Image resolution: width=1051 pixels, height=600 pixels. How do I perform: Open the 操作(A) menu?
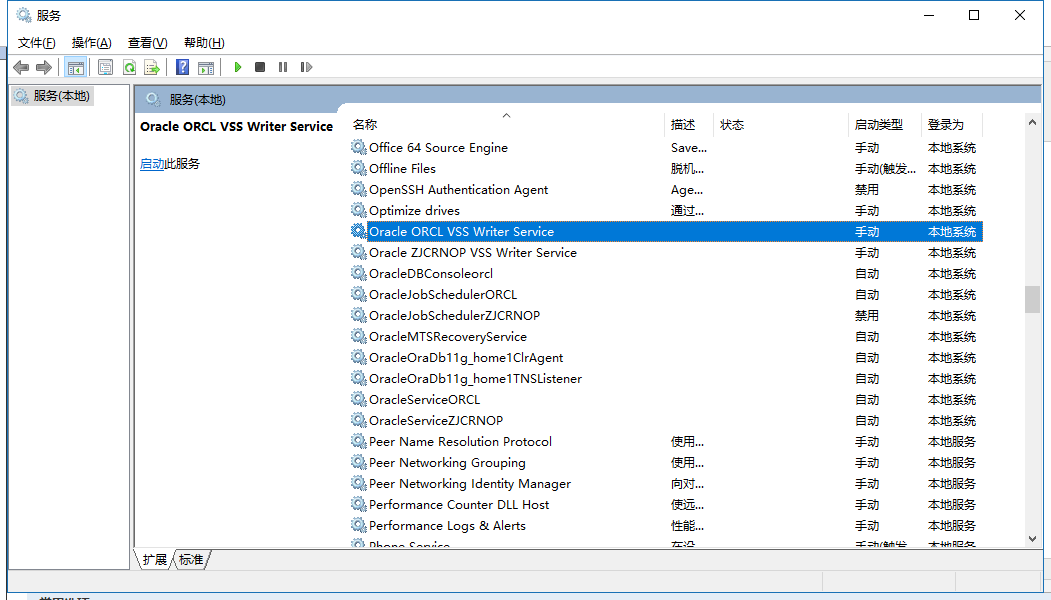click(x=91, y=43)
